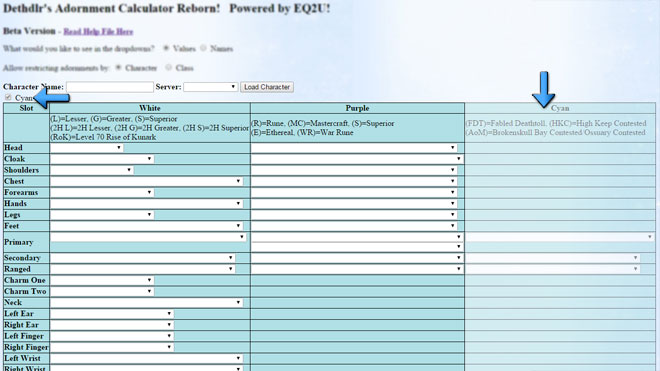Open the Ranged Cyan adornment dropdown
660x371 pixels.
point(553,269)
